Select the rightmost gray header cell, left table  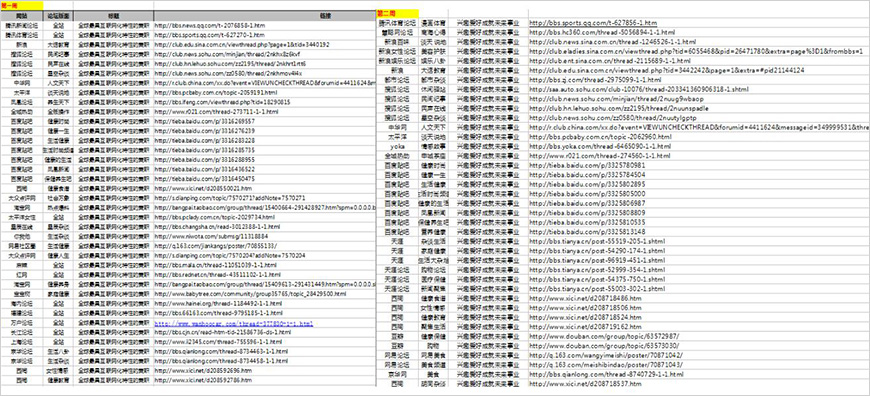coord(265,17)
